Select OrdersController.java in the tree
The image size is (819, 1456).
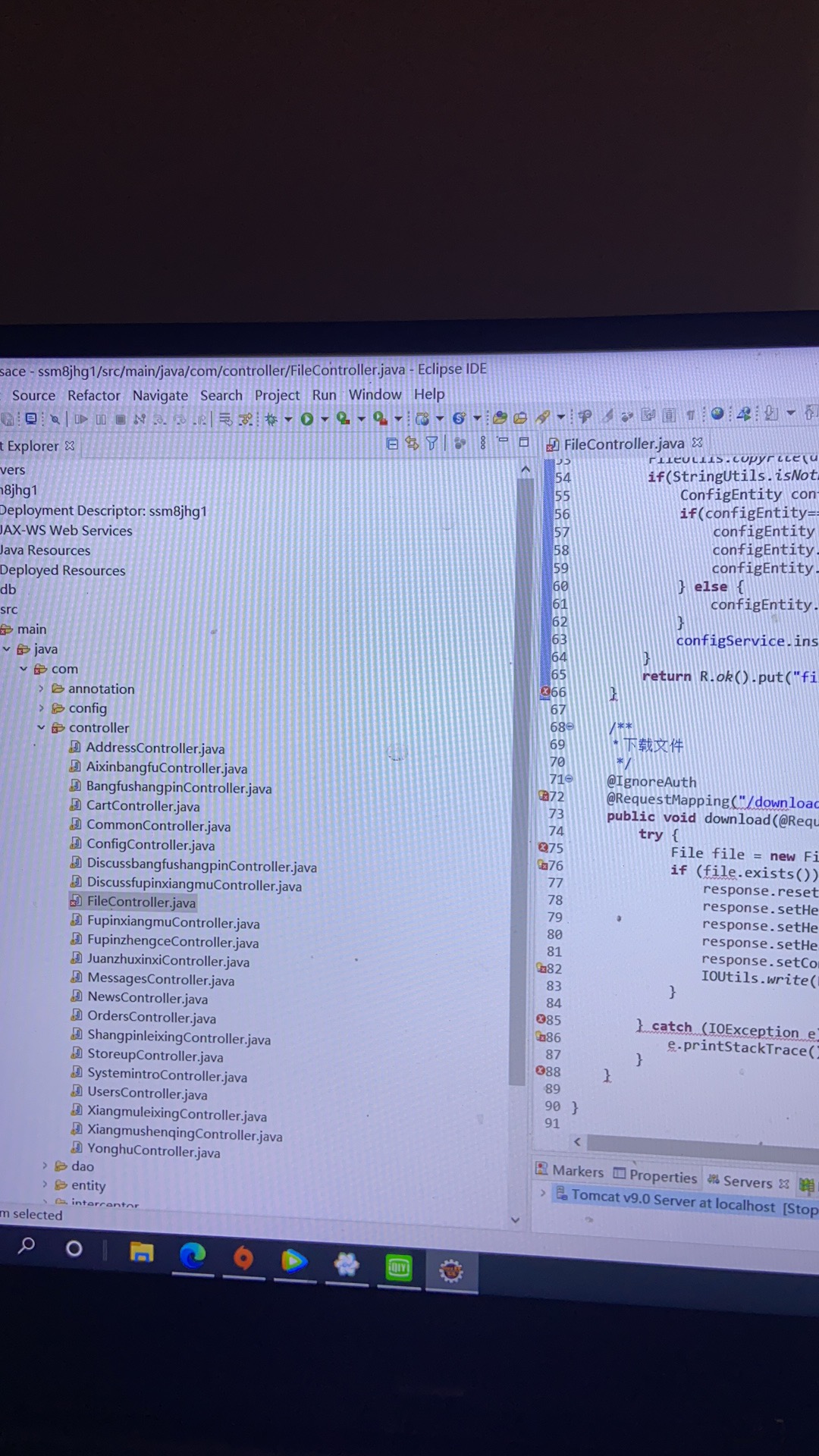tap(152, 1017)
